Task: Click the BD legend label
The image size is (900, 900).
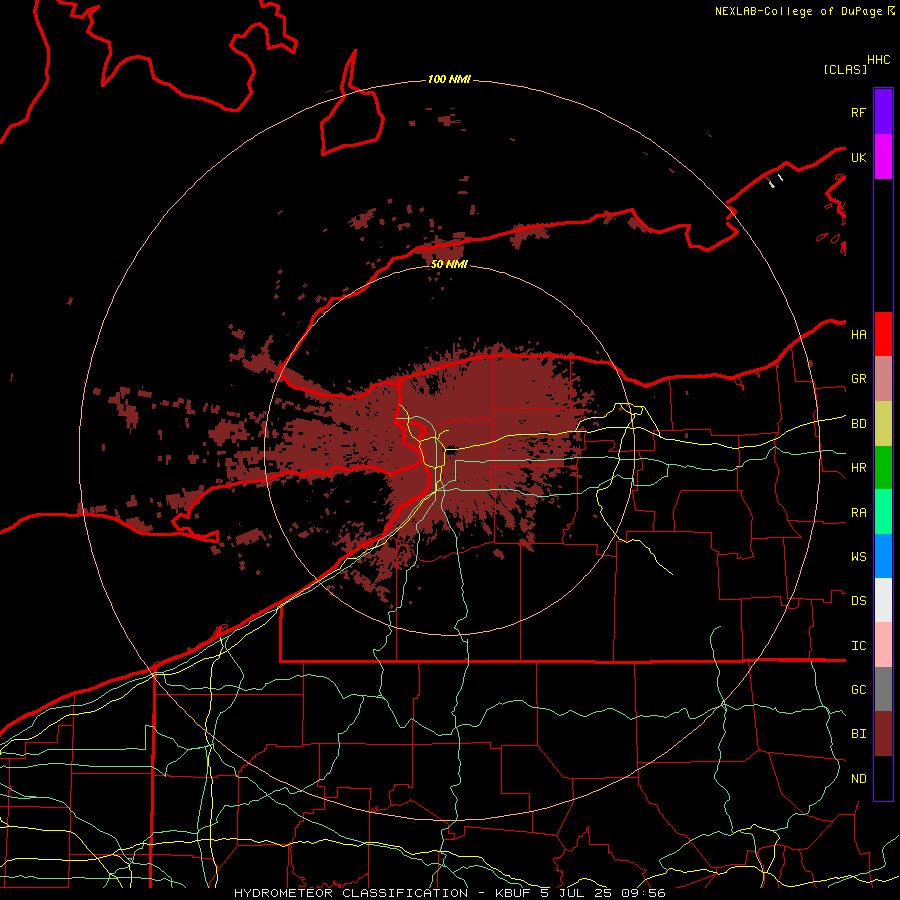Action: (859, 424)
